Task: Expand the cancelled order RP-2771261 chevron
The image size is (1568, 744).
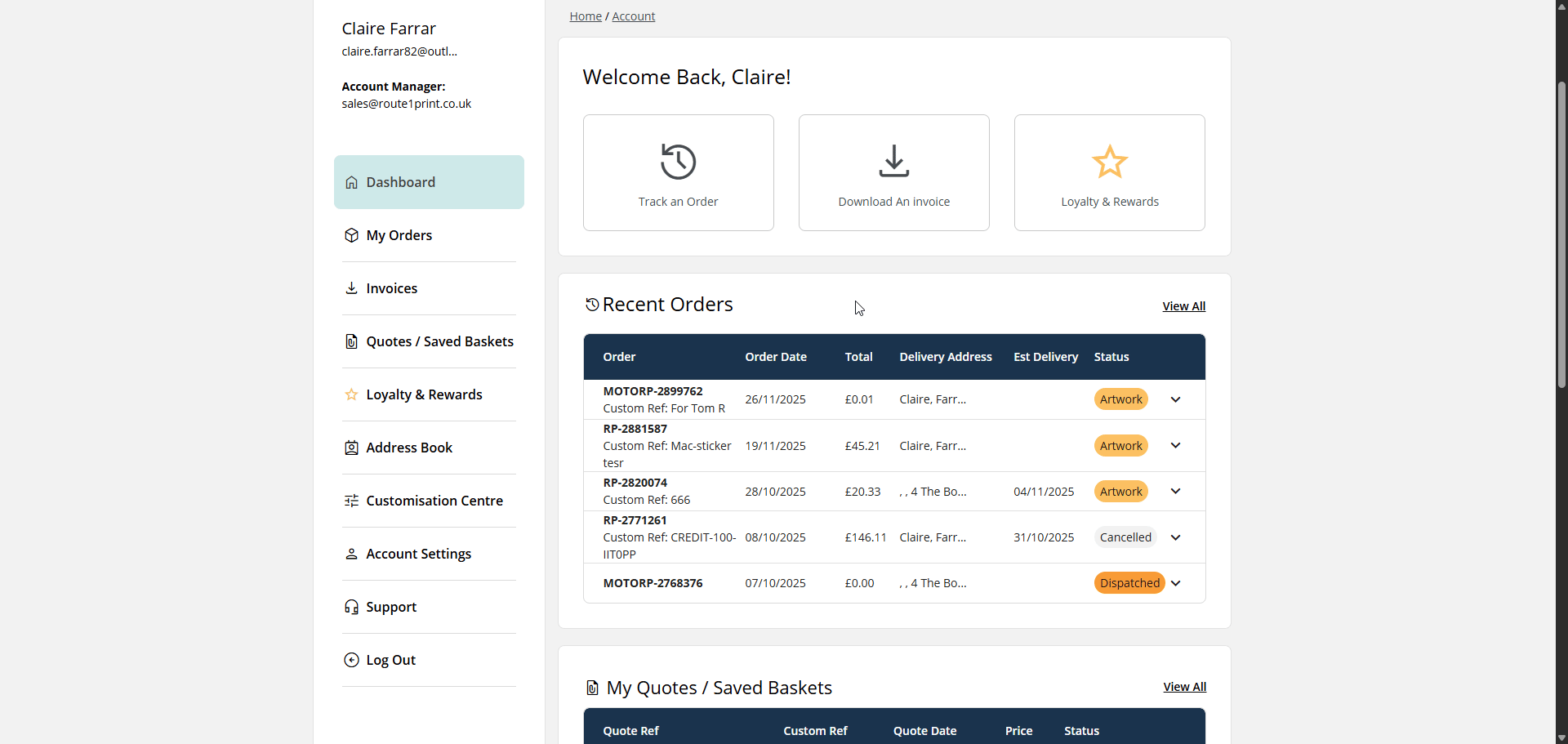Action: (x=1175, y=537)
